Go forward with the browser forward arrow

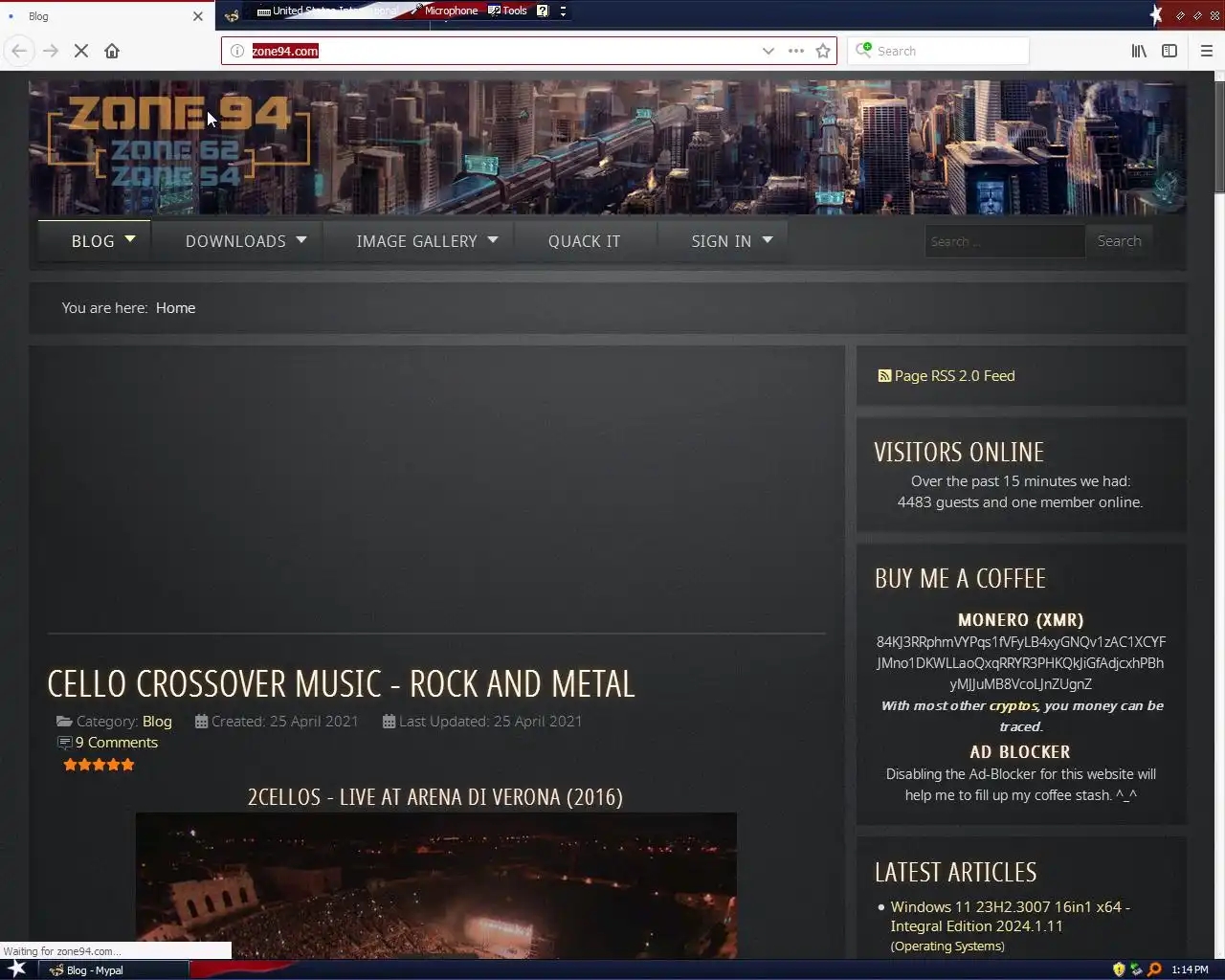51,51
